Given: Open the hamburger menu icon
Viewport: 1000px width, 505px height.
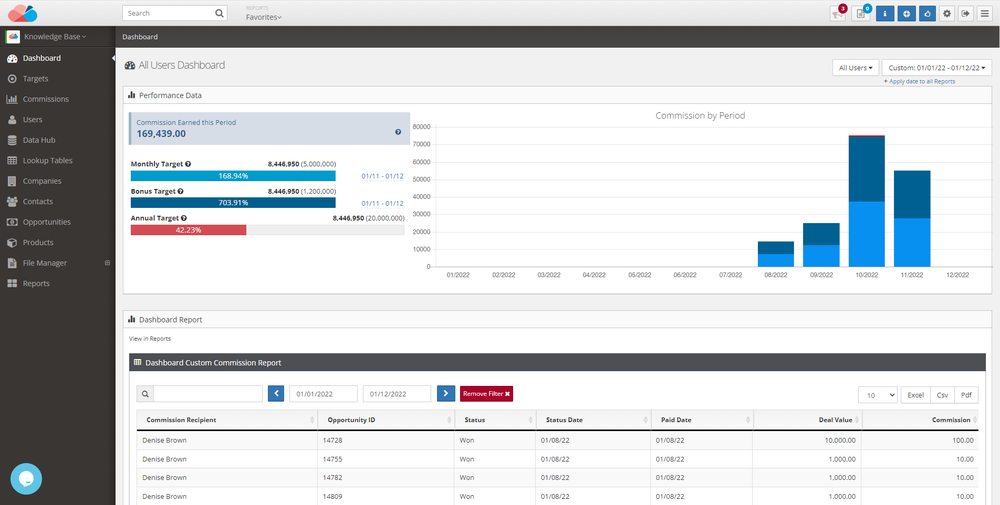Looking at the screenshot, I should pos(985,13).
